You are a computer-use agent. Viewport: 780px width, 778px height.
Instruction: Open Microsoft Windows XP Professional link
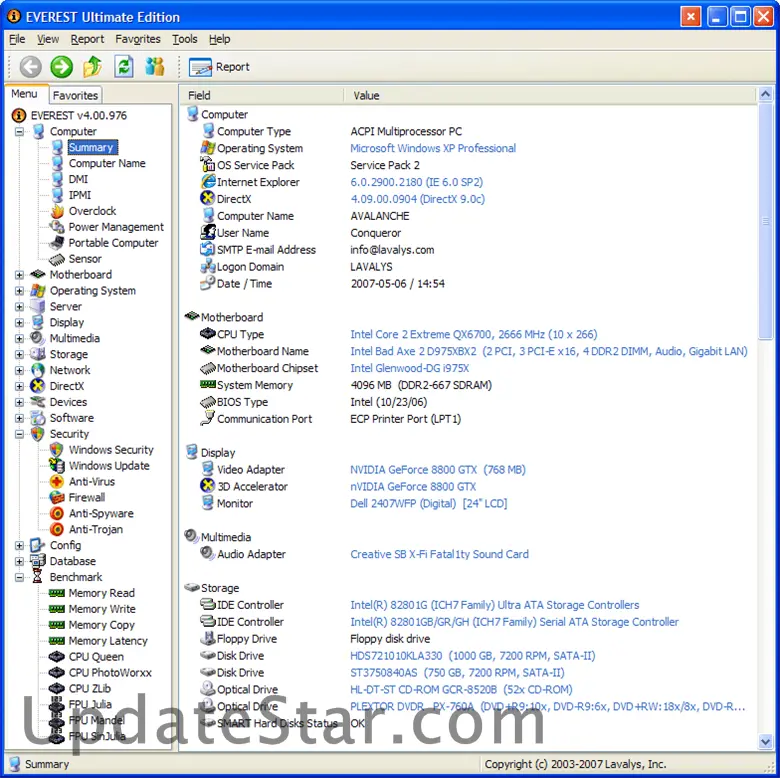(x=433, y=148)
